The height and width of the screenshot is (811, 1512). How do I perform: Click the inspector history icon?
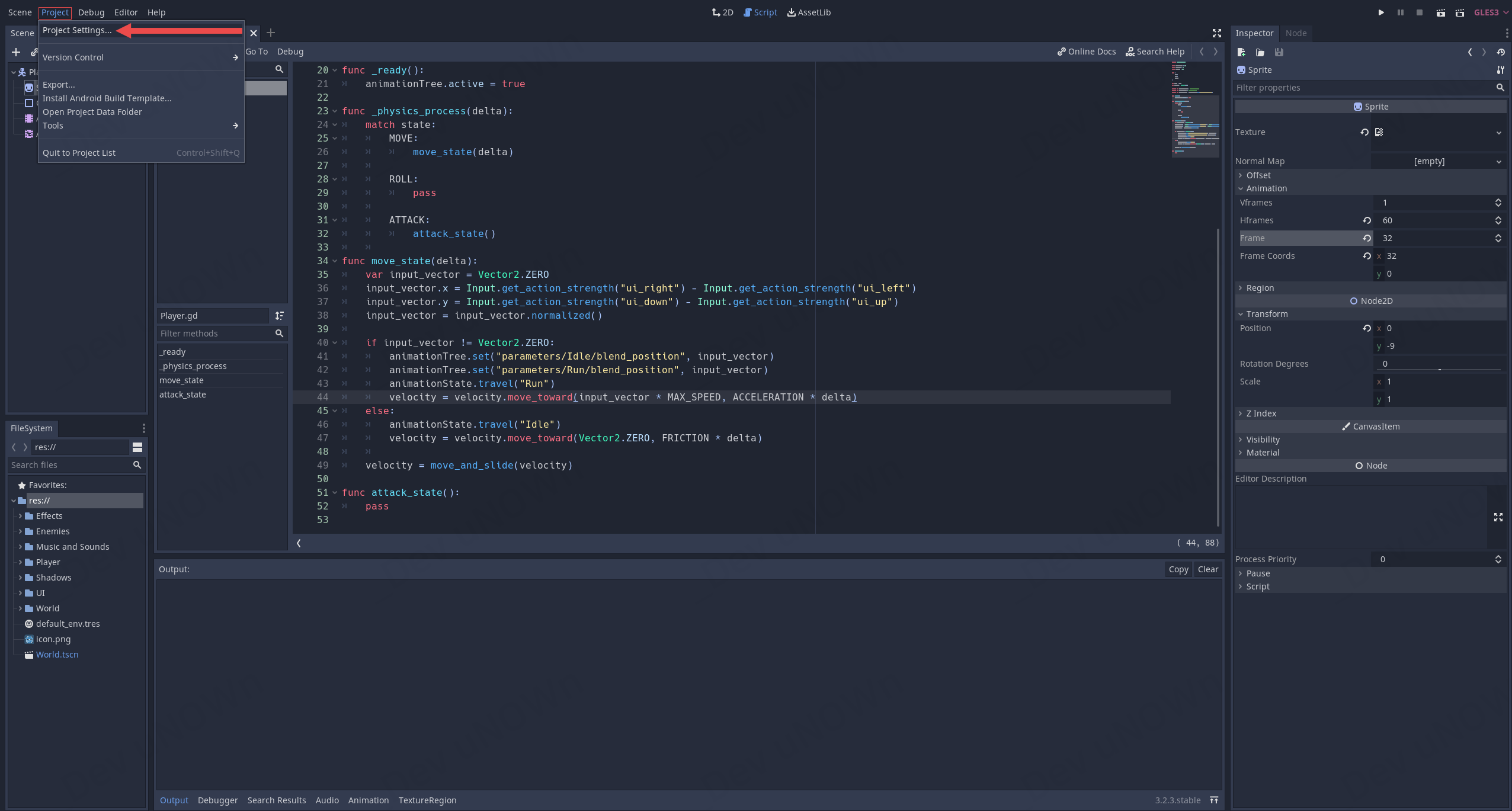click(x=1500, y=52)
